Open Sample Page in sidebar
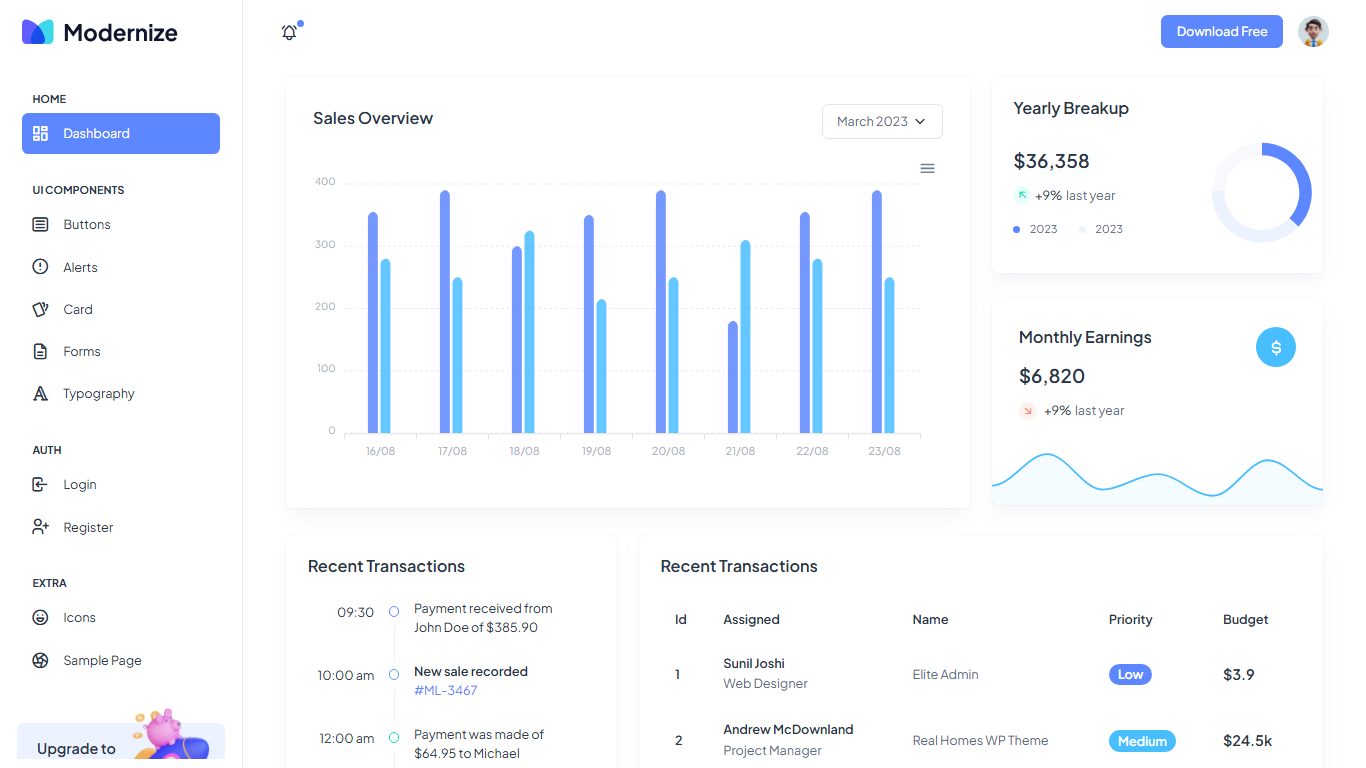Image resolution: width=1366 pixels, height=768 pixels. [102, 660]
